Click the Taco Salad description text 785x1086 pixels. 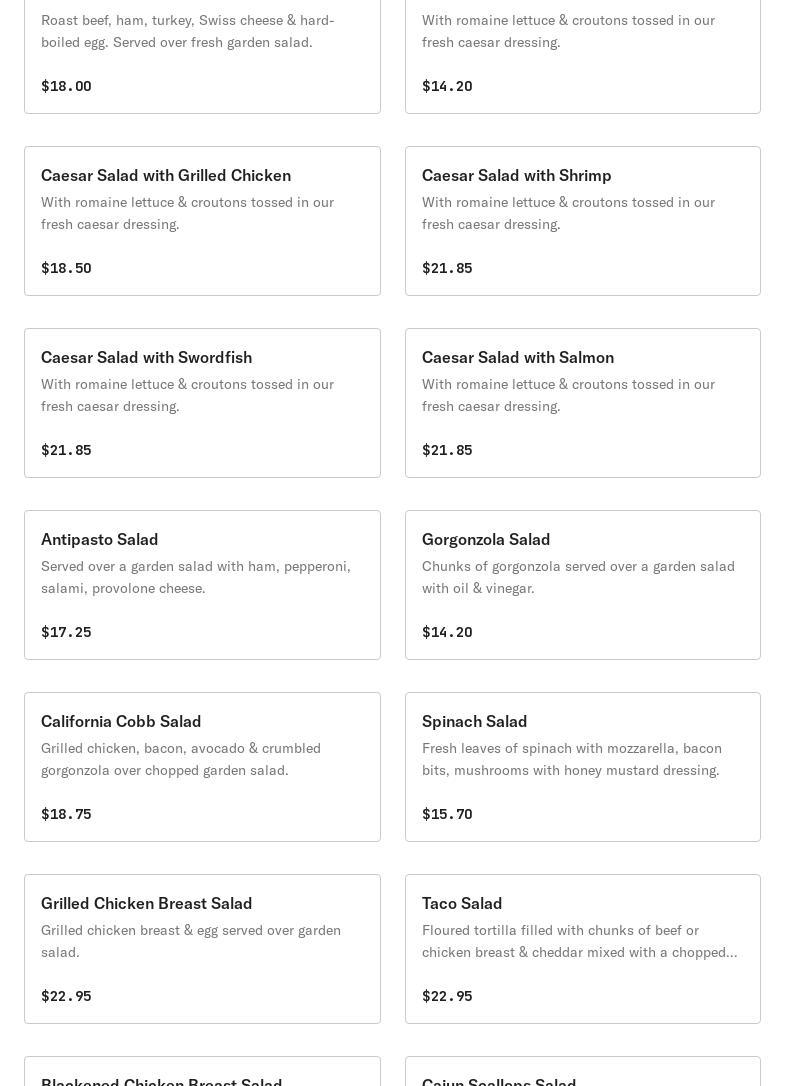pos(579,941)
